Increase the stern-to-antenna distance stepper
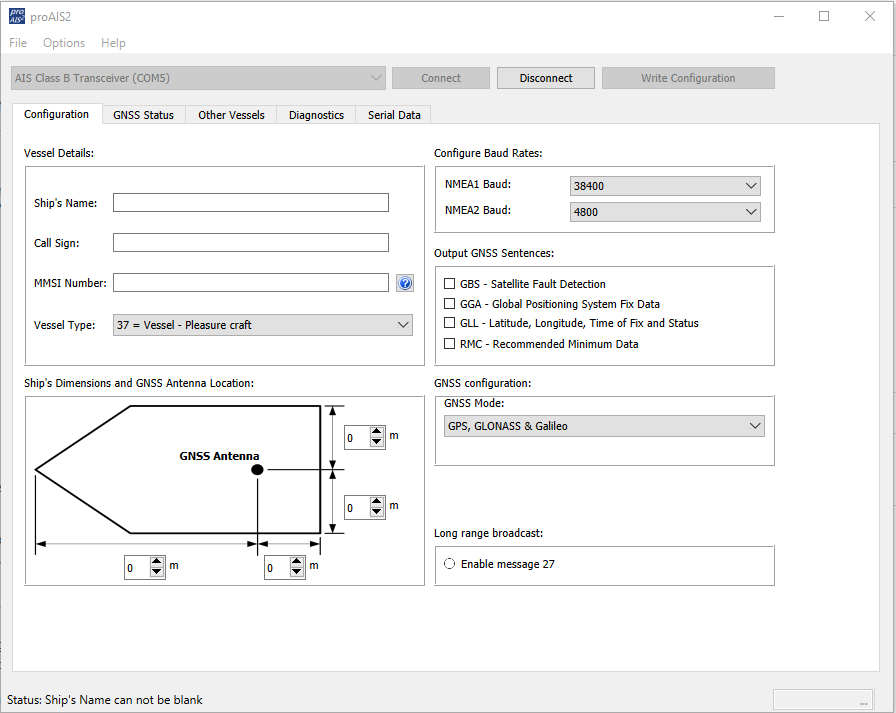The image size is (896, 713). [x=297, y=562]
